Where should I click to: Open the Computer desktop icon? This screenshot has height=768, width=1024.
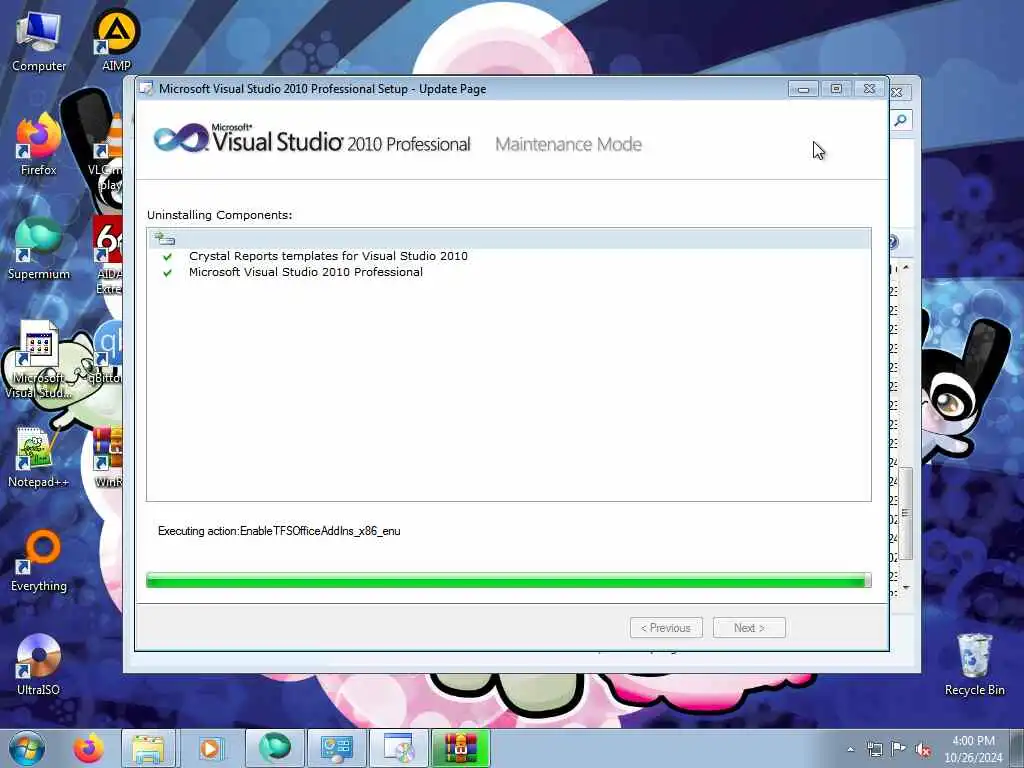[39, 40]
